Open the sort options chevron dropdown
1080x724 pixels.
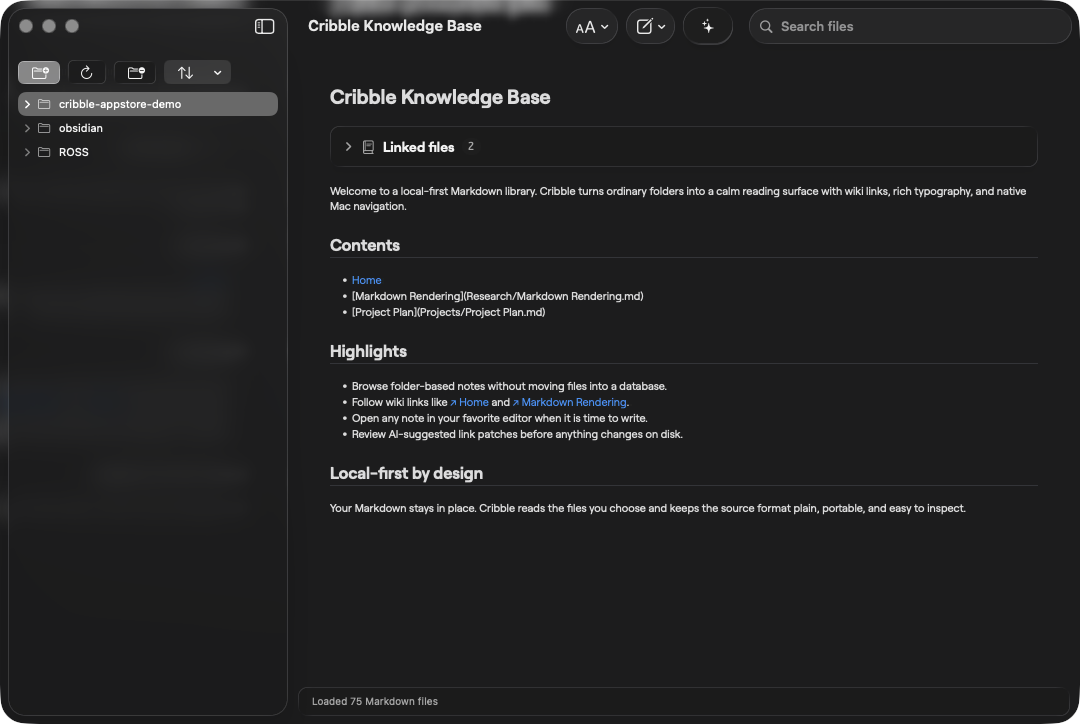[218, 72]
